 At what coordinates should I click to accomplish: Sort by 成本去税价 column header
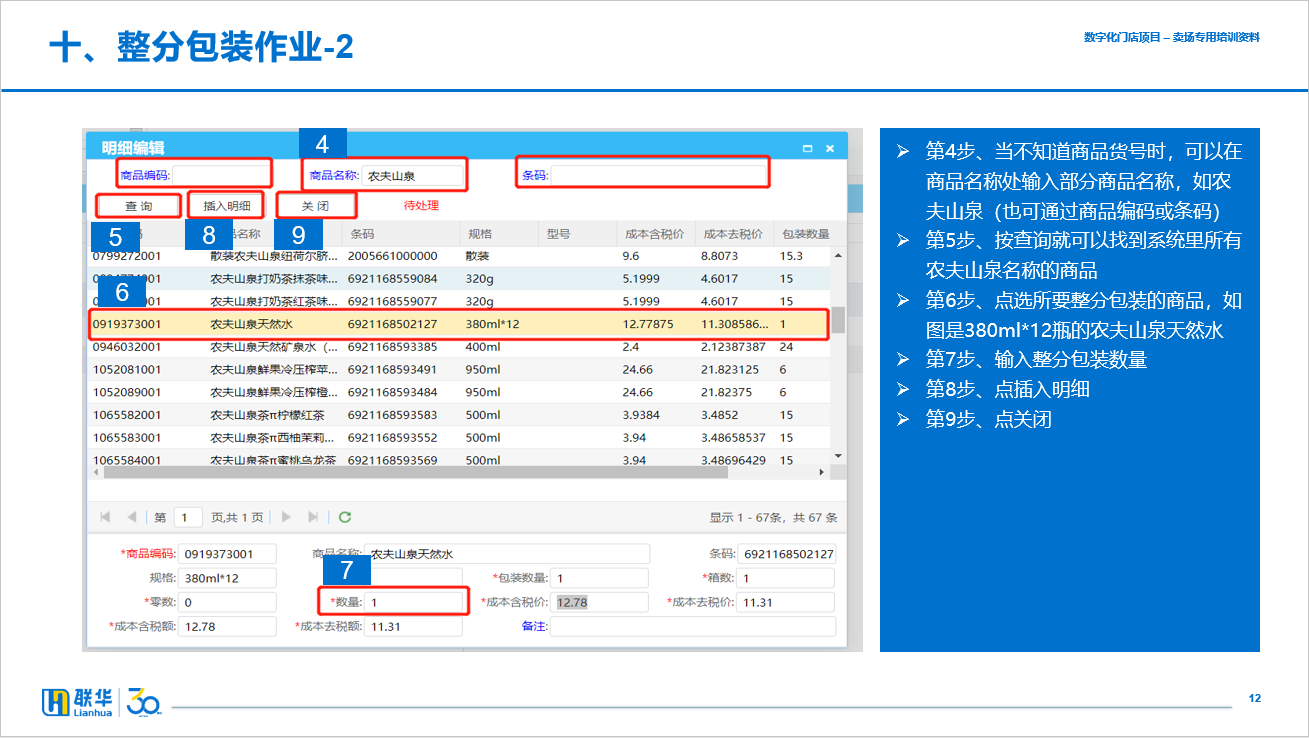coord(733,234)
